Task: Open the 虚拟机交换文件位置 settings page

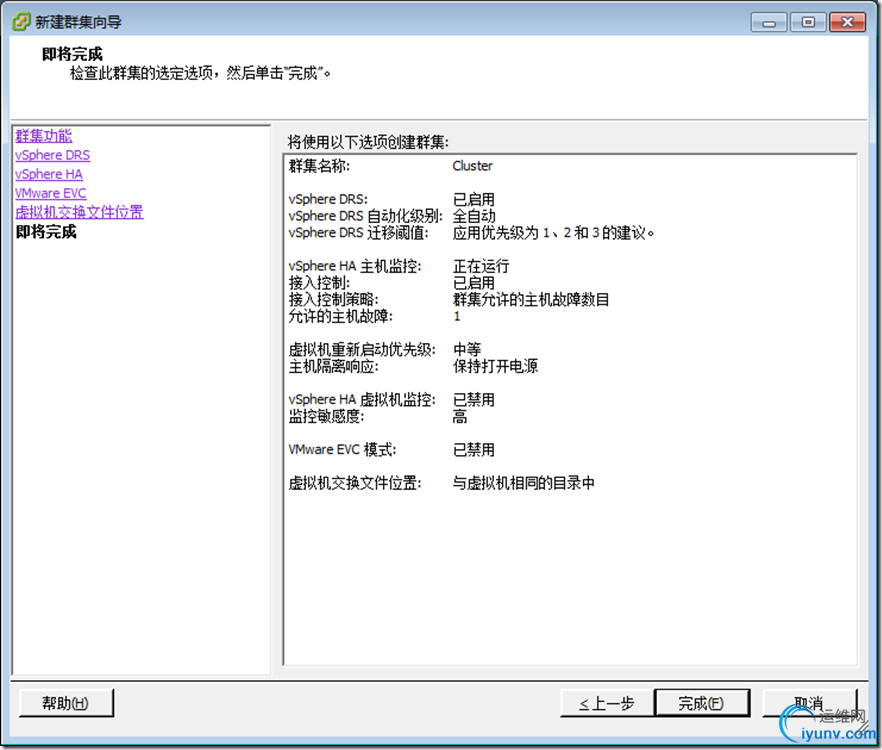Action: (x=79, y=212)
